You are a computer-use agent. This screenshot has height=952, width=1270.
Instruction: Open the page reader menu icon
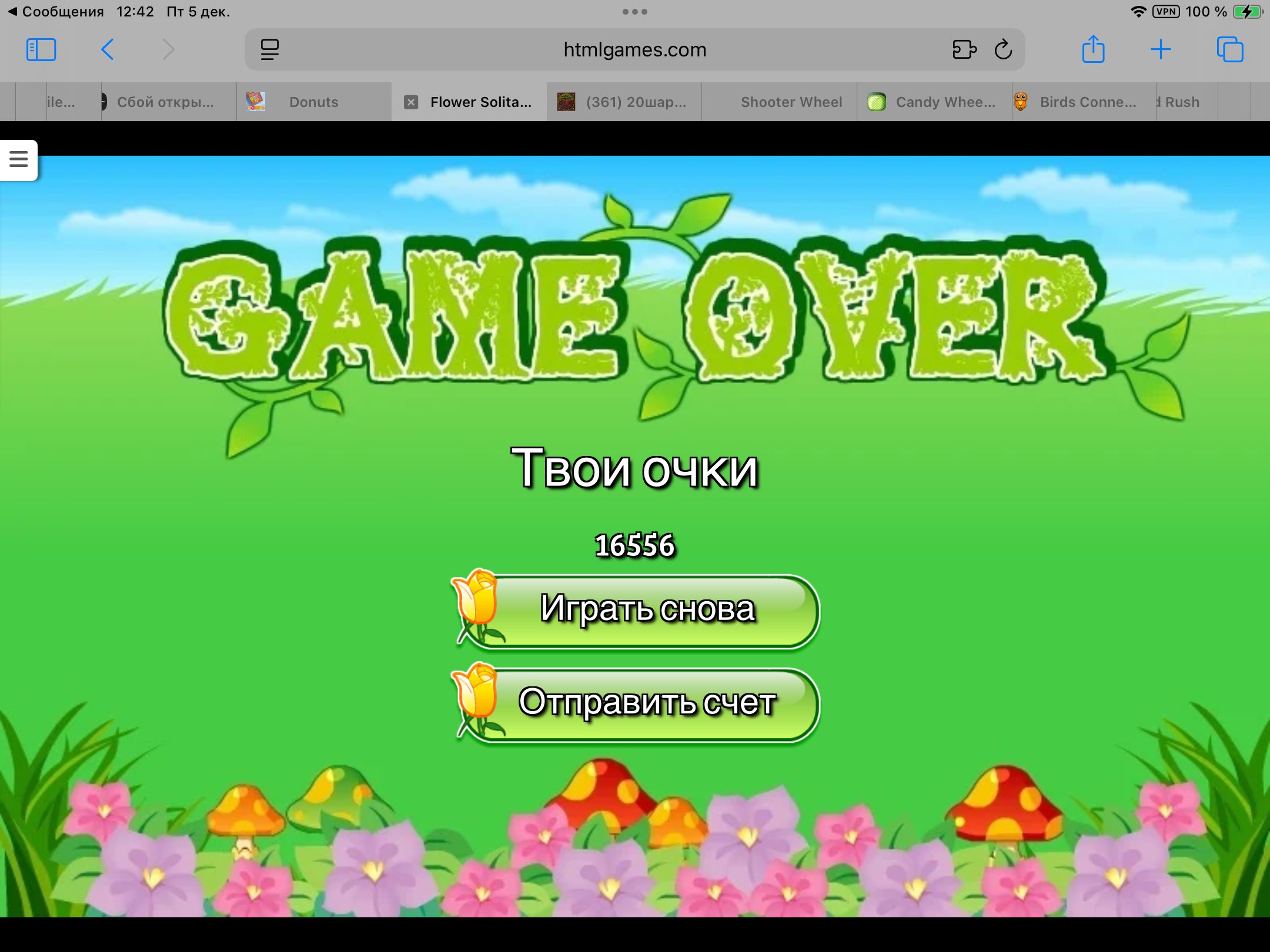270,50
